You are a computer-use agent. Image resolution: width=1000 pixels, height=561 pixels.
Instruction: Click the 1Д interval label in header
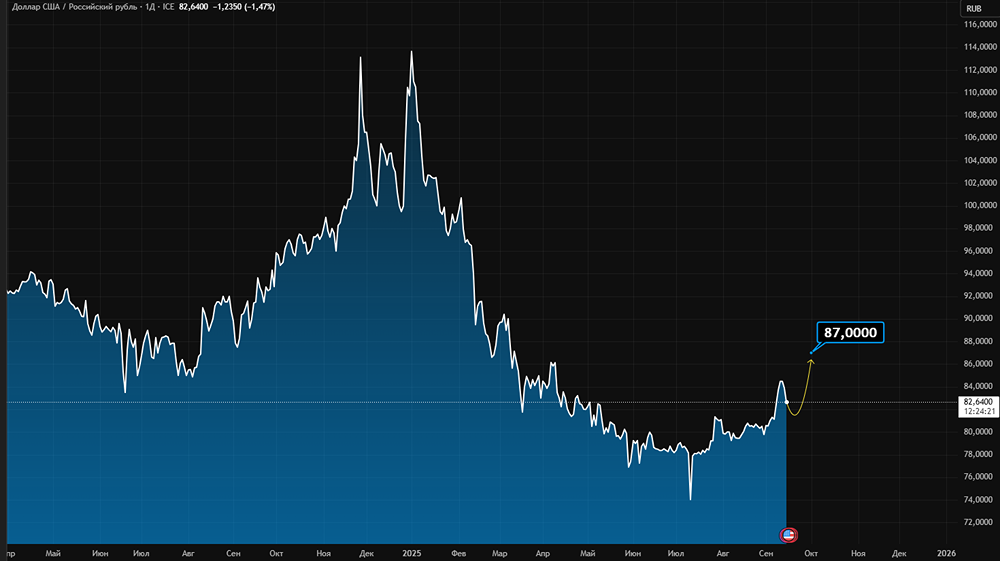click(150, 7)
